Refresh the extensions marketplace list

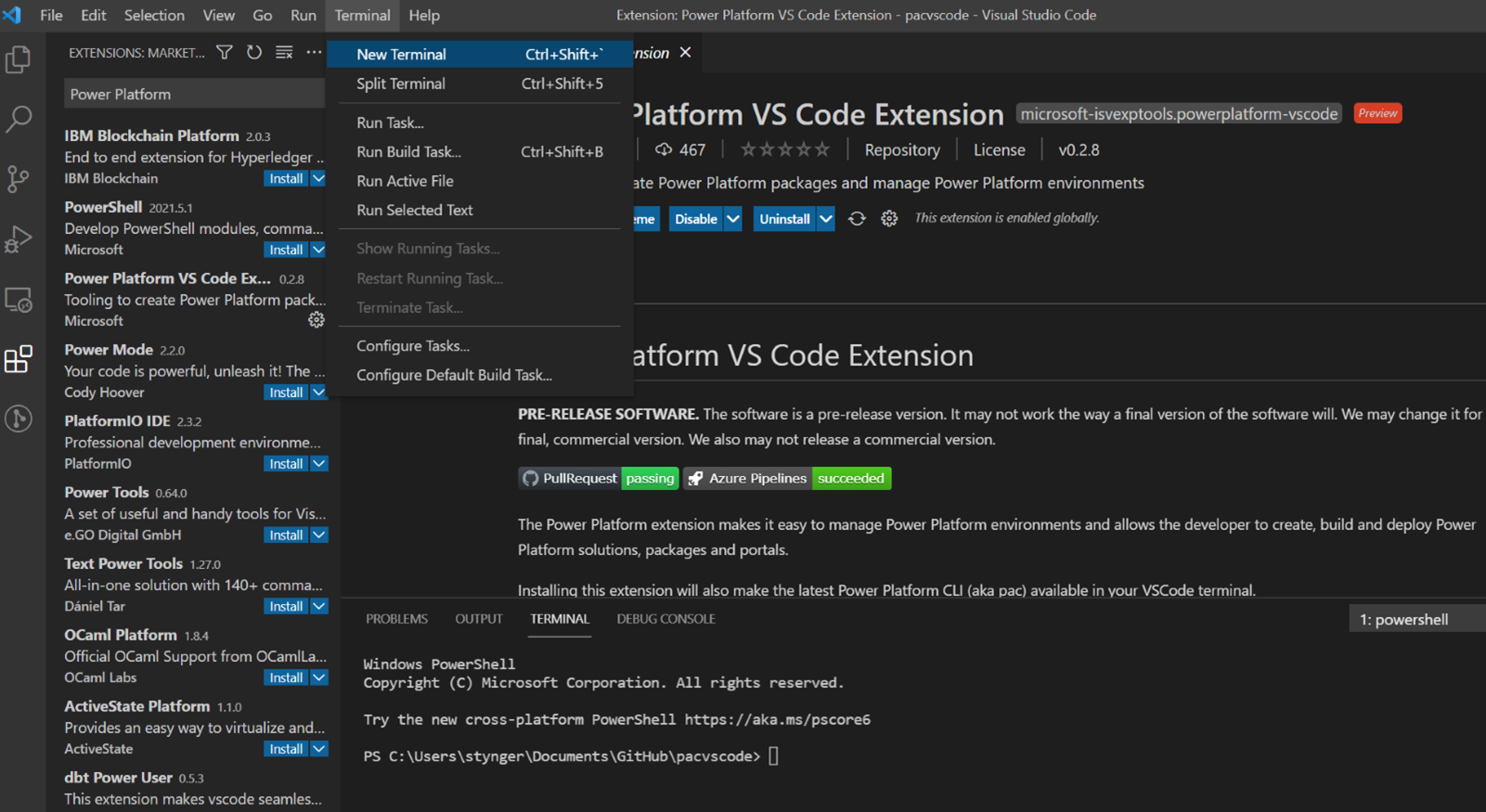pyautogui.click(x=254, y=53)
